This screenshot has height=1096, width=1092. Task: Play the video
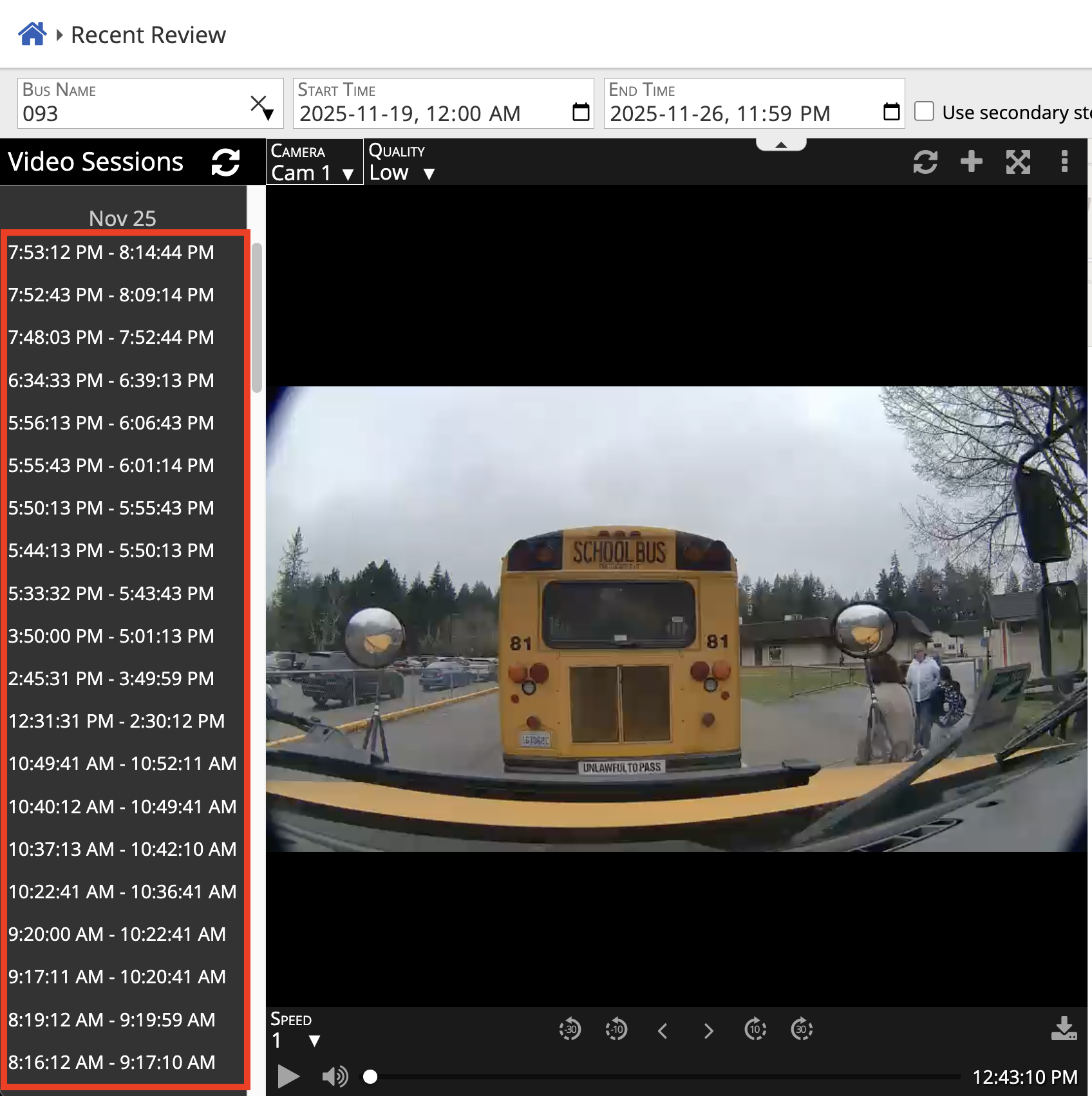coord(288,1076)
